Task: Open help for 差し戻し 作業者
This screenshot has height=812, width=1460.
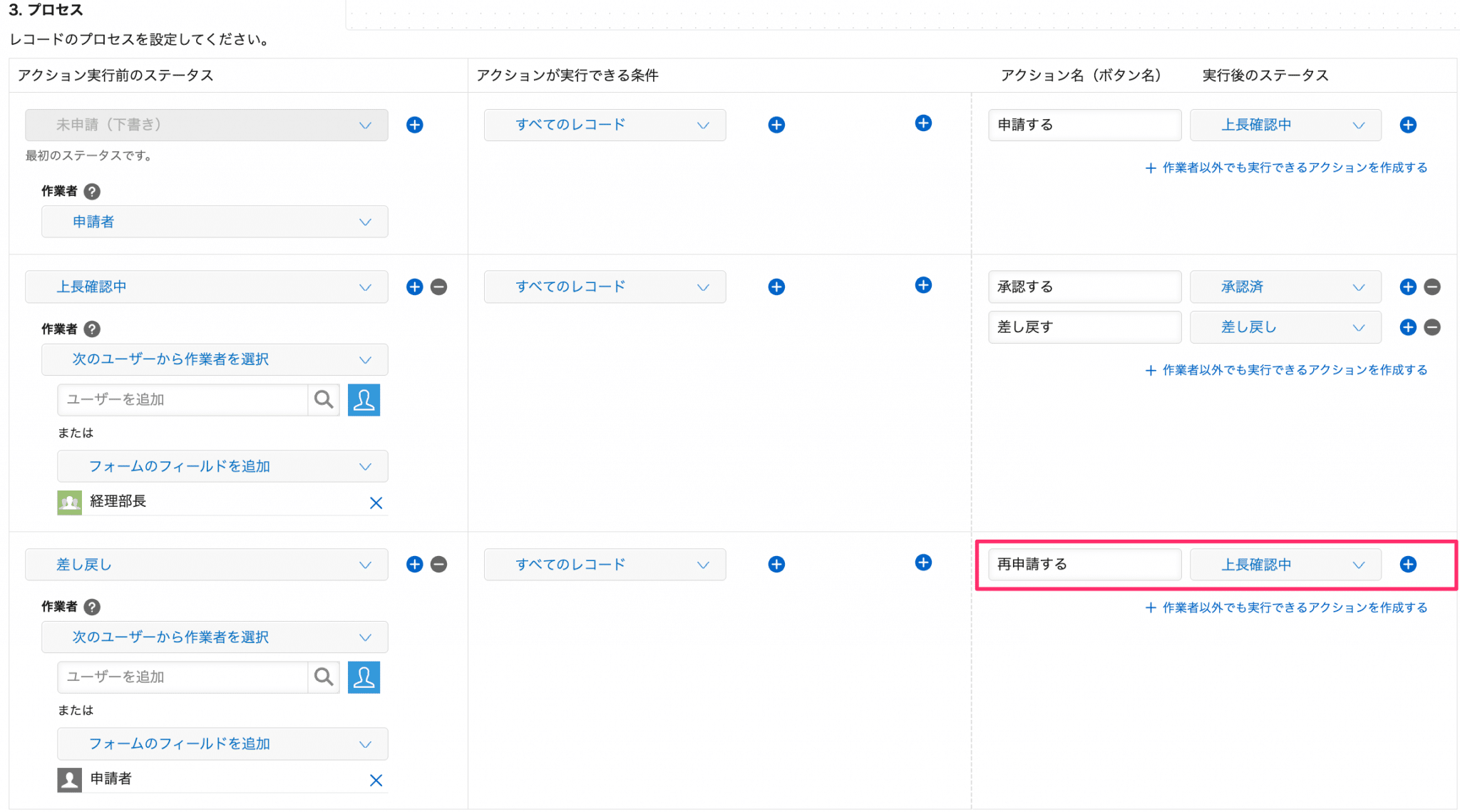Action: pos(92,607)
